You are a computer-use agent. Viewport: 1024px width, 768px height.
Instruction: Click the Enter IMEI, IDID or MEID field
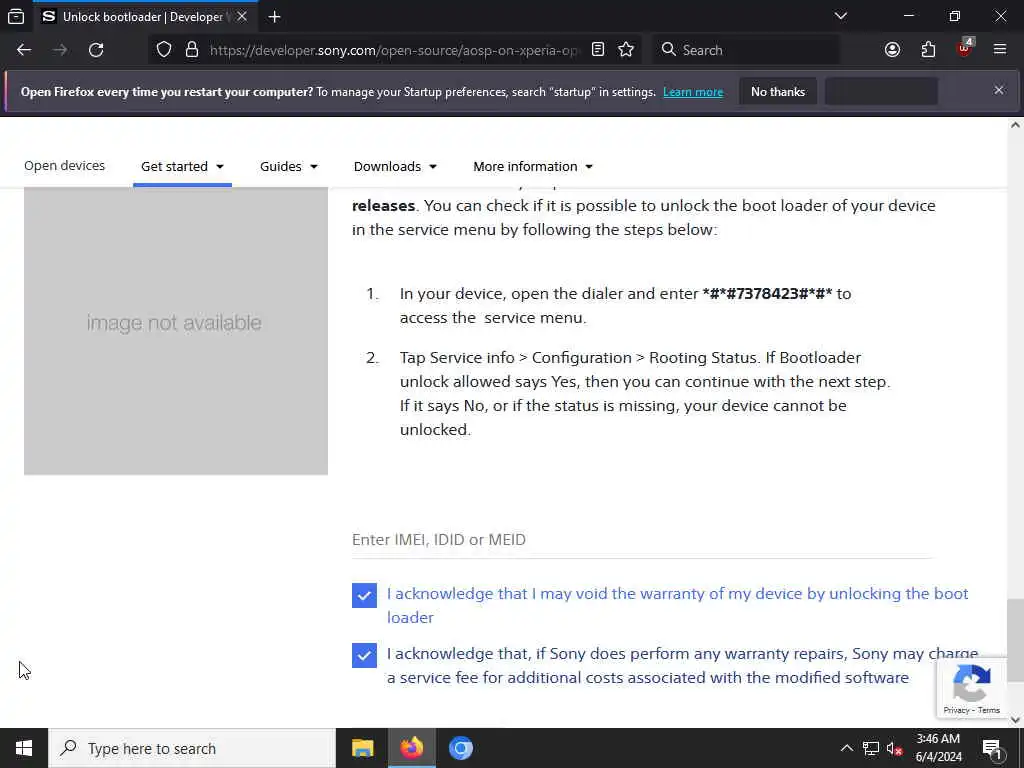tap(643, 540)
